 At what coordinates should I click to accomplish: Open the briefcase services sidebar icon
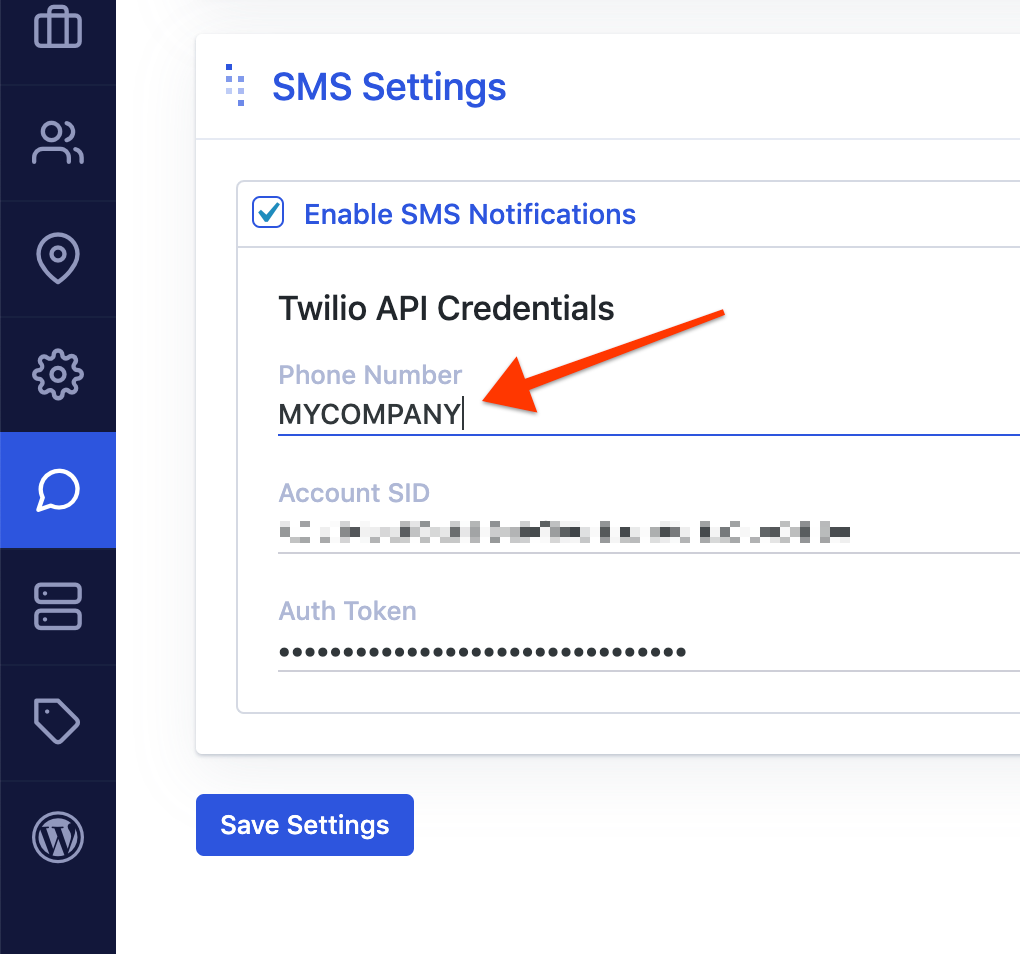coord(58,27)
